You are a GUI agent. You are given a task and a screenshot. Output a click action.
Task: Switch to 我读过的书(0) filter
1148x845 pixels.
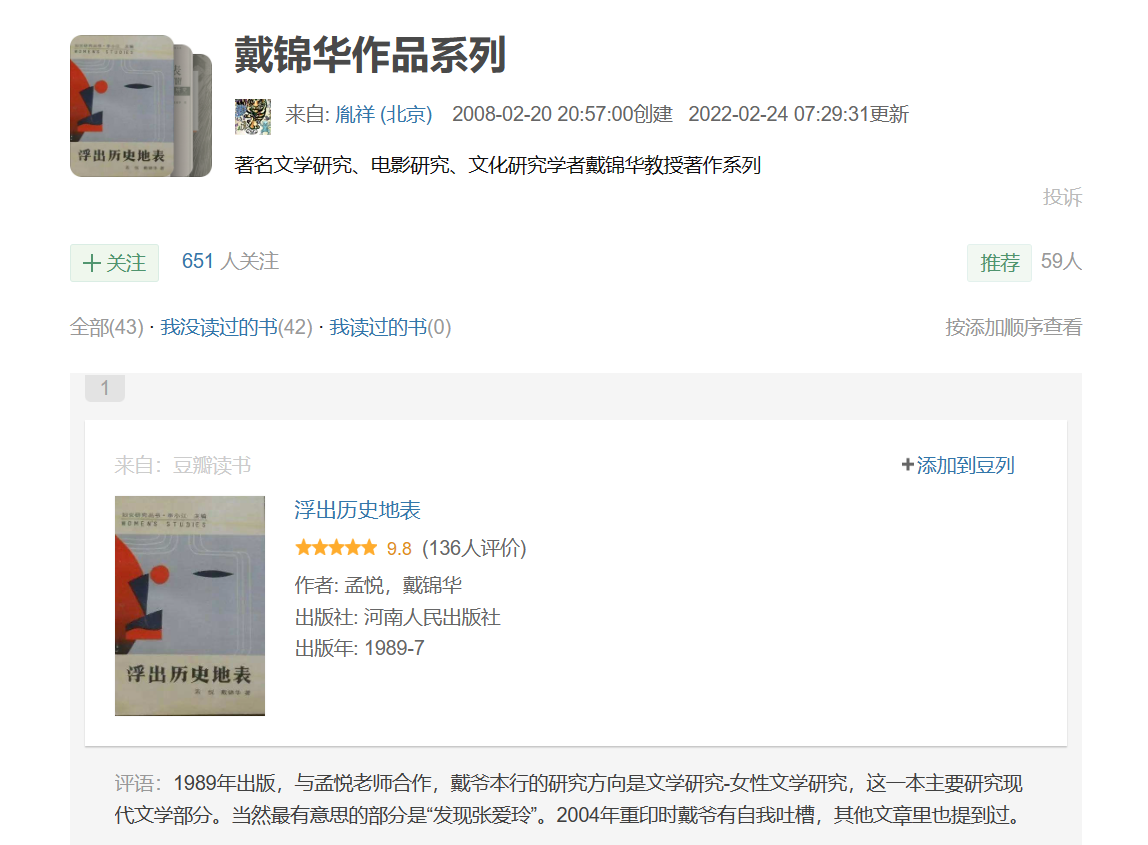coord(390,327)
